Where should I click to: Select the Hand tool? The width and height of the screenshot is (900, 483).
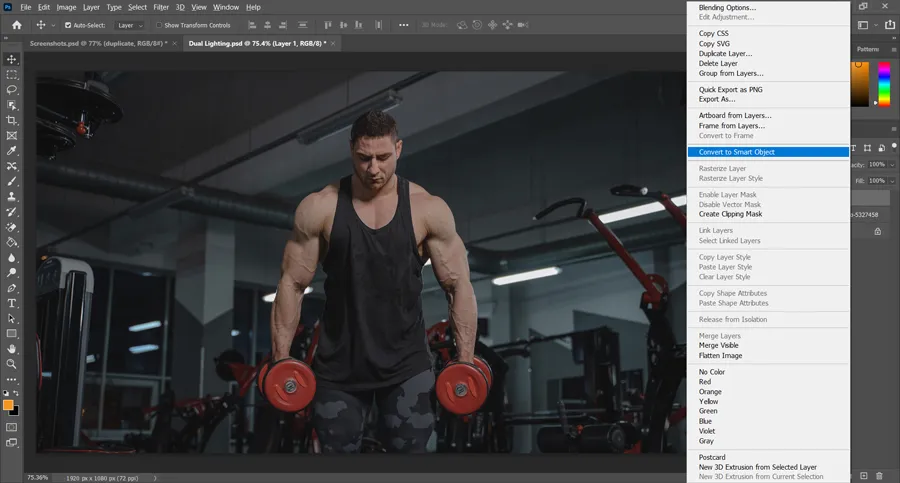tap(12, 348)
